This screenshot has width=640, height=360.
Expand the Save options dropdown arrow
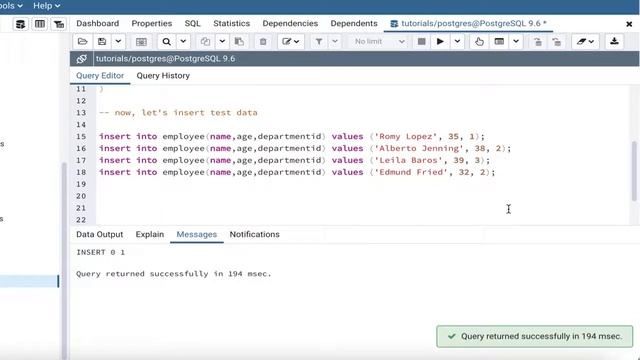pyautogui.click(x=118, y=41)
